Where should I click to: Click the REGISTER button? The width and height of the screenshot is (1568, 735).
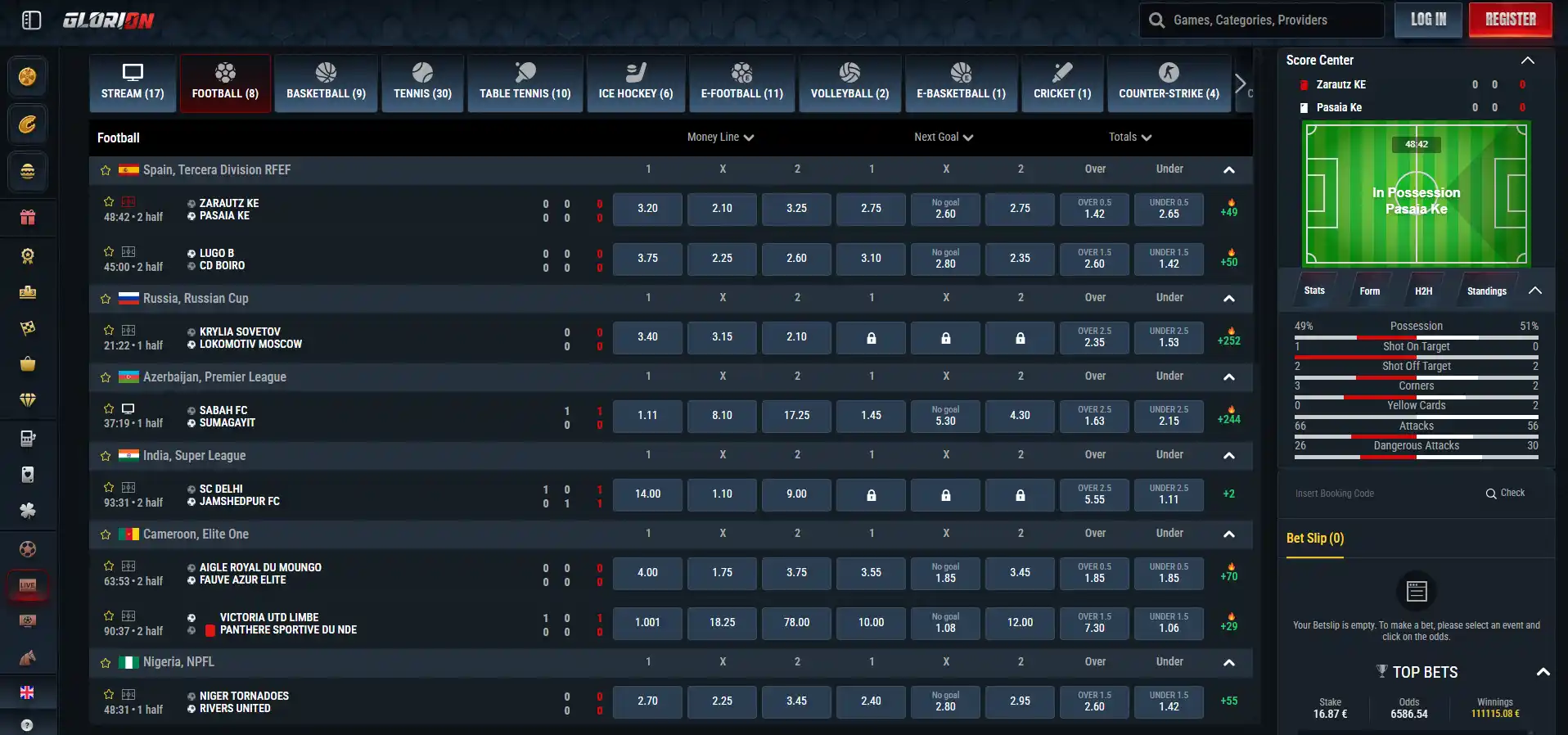pyautogui.click(x=1511, y=20)
